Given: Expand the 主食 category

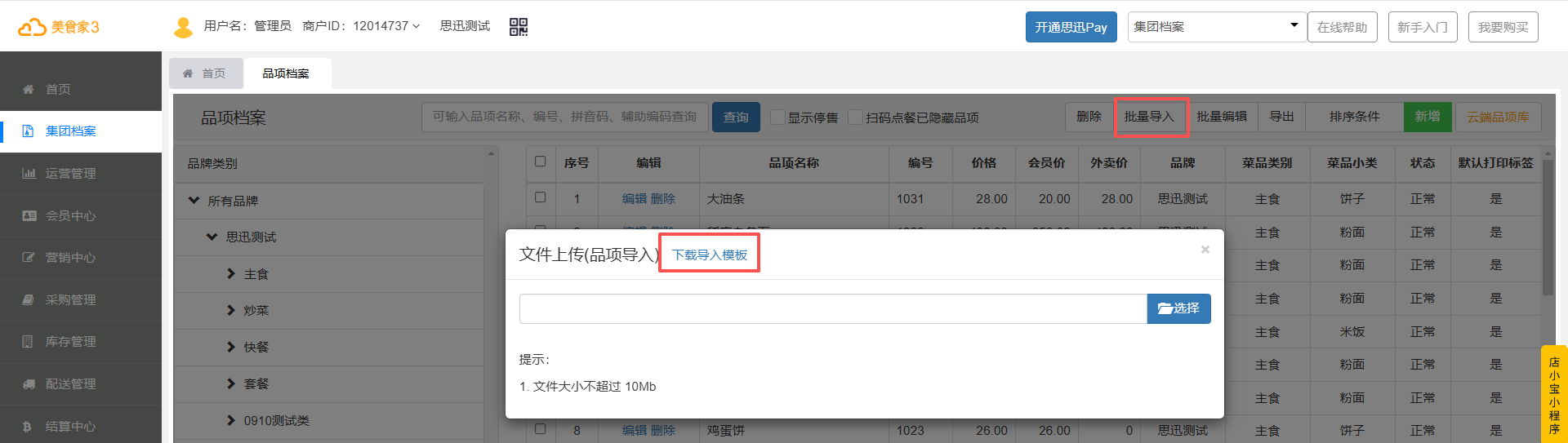Looking at the screenshot, I should click(x=231, y=273).
